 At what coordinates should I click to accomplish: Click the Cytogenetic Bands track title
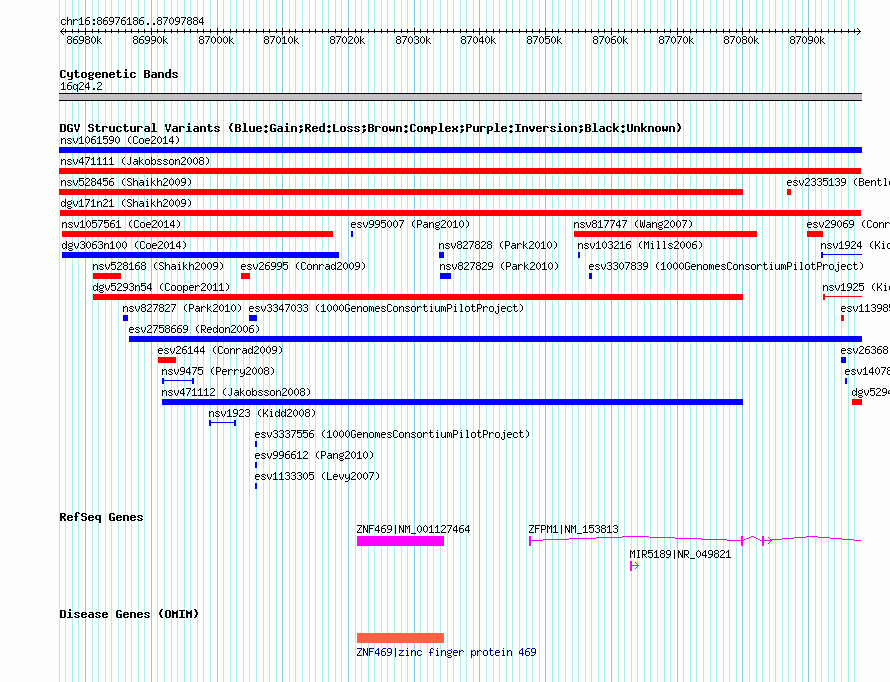[x=119, y=74]
